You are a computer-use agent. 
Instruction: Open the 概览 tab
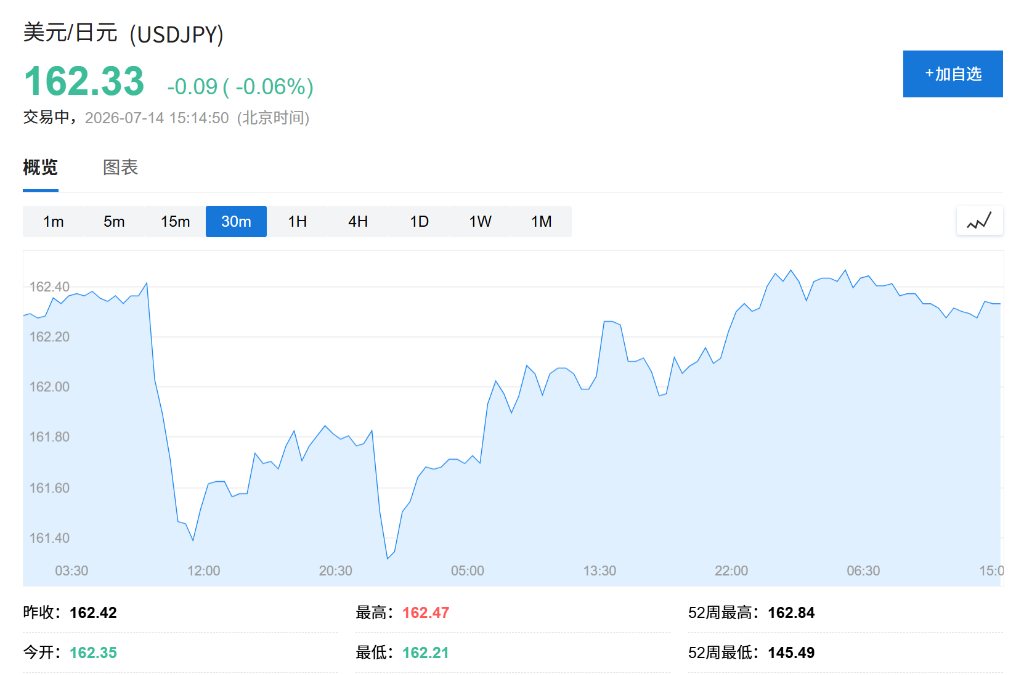tap(40, 168)
